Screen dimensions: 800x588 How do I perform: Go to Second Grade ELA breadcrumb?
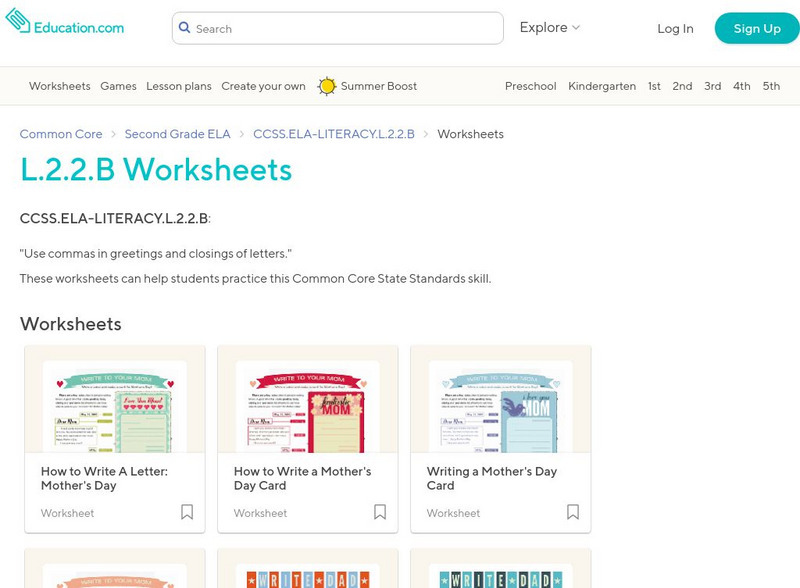178,134
